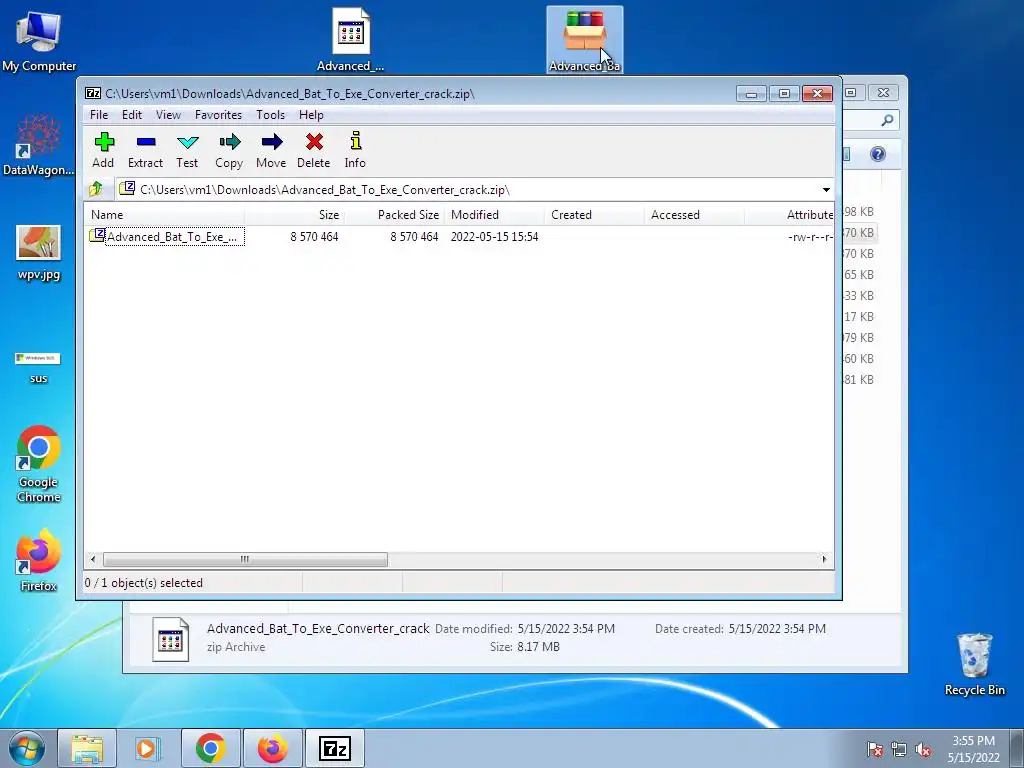
Task: Open the Edit menu
Action: pos(131,115)
